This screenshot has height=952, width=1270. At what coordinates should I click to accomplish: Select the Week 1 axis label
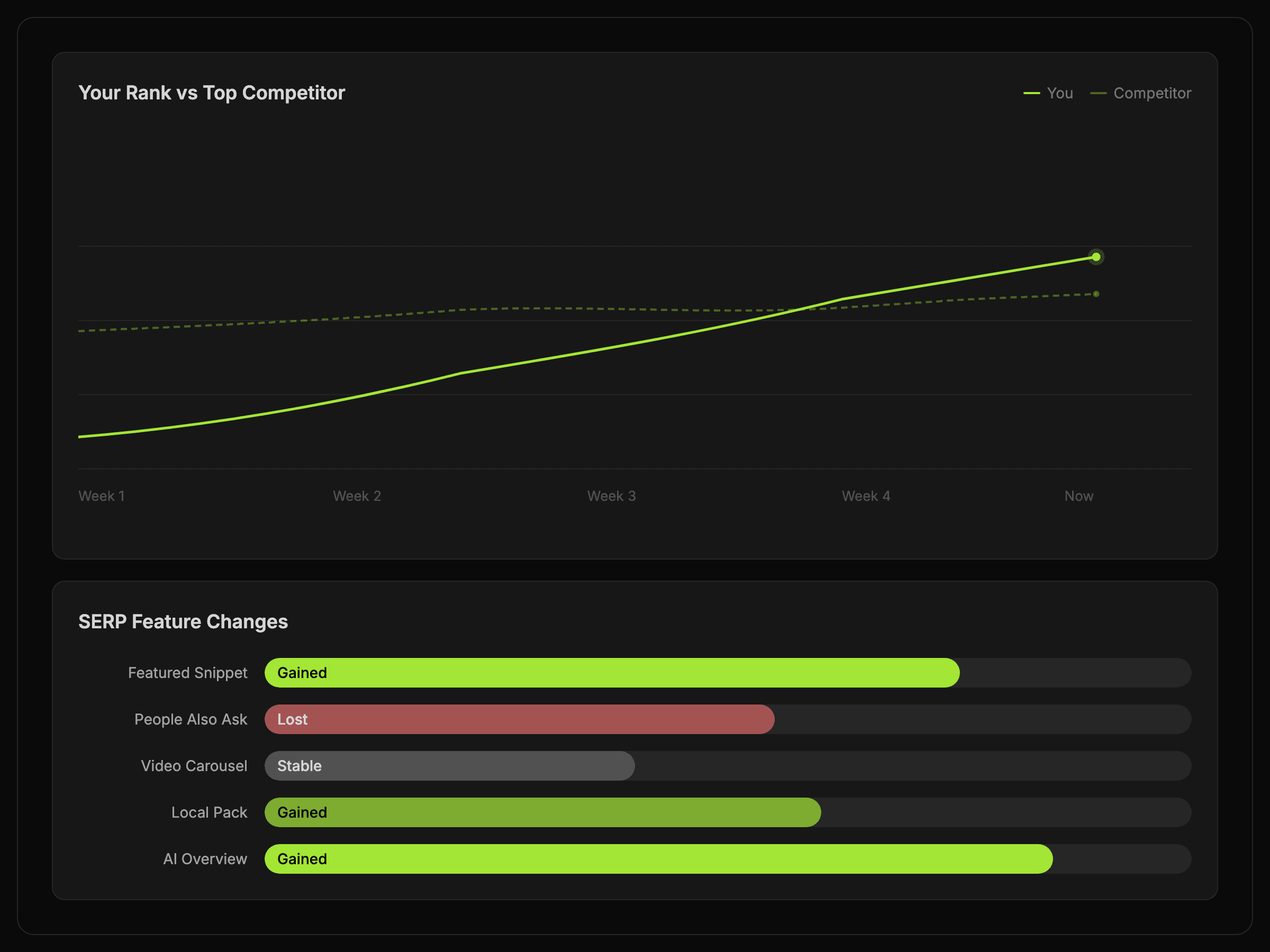(x=102, y=496)
